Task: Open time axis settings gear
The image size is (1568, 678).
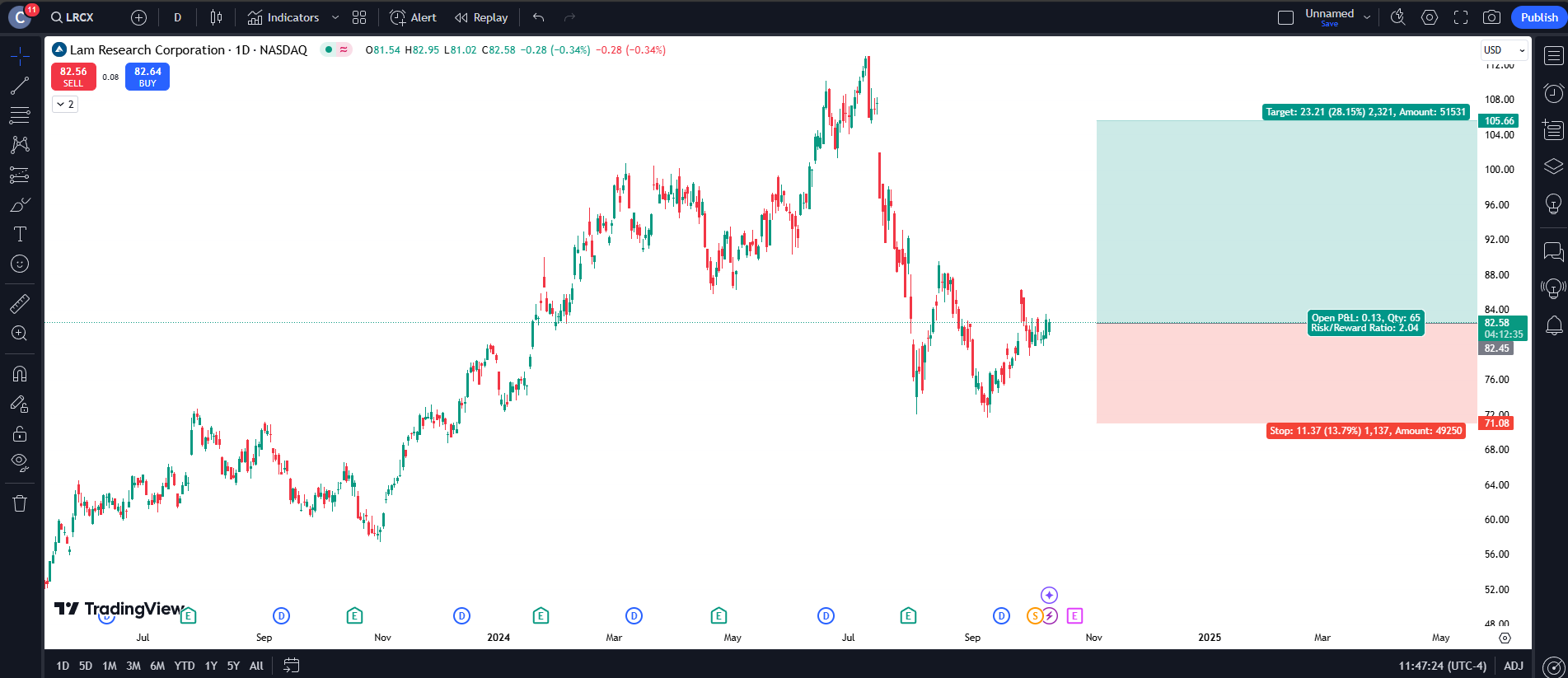Action: [1505, 638]
